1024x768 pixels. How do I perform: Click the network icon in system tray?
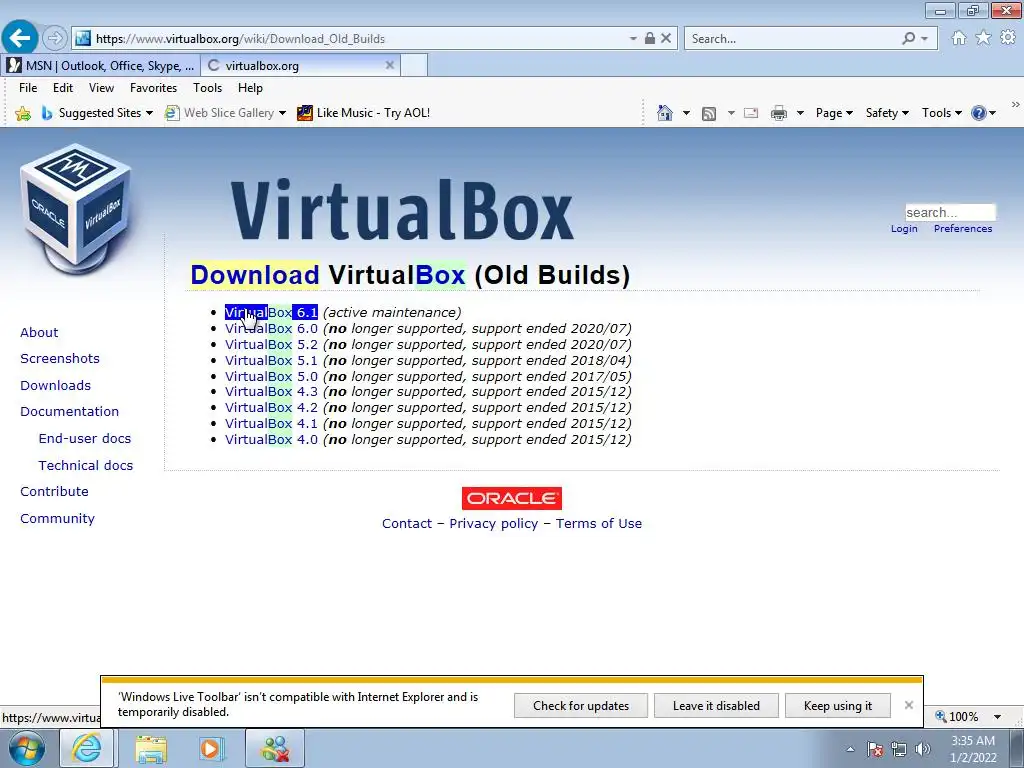point(899,749)
